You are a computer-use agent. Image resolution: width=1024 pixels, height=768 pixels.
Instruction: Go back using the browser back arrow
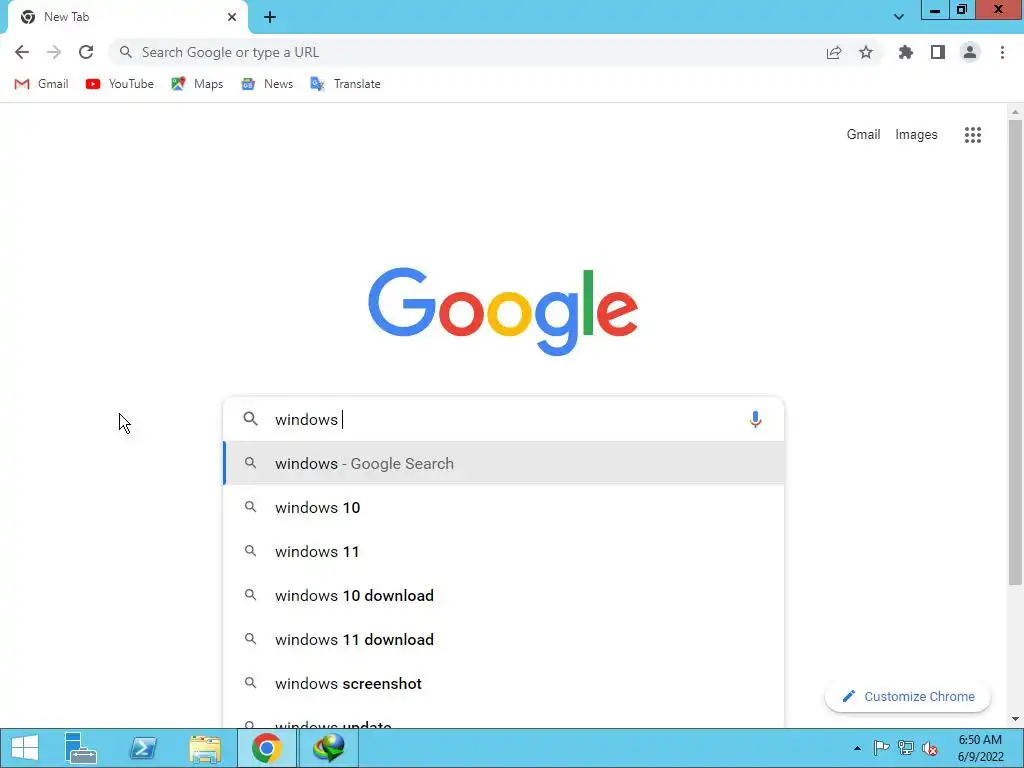(x=22, y=52)
